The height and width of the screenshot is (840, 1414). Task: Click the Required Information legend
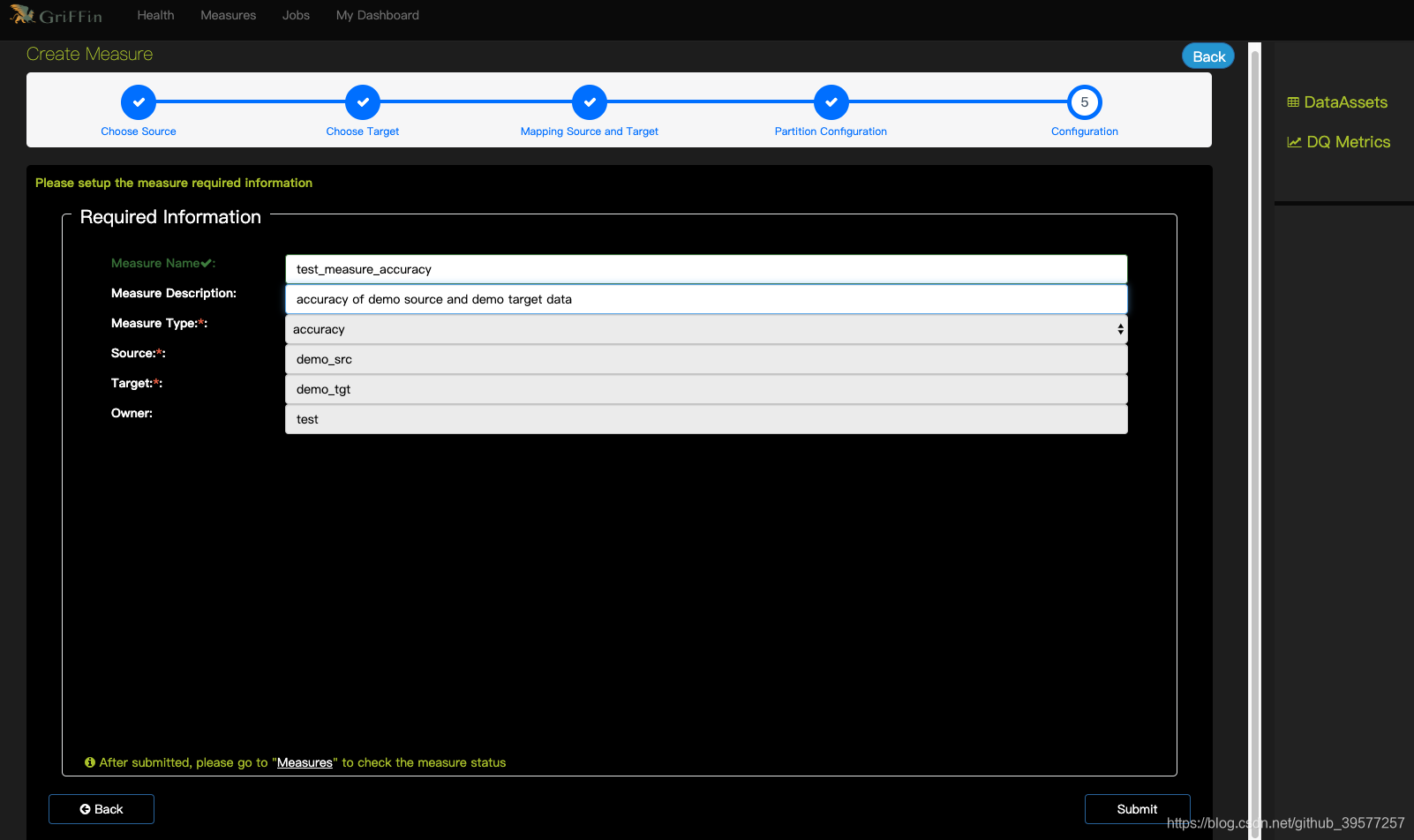coord(170,217)
